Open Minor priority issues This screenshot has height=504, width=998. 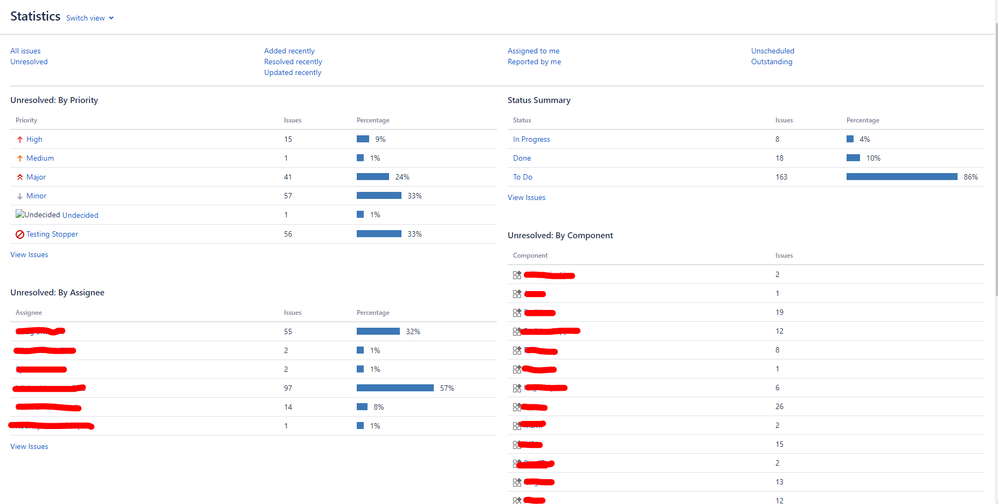(x=36, y=196)
